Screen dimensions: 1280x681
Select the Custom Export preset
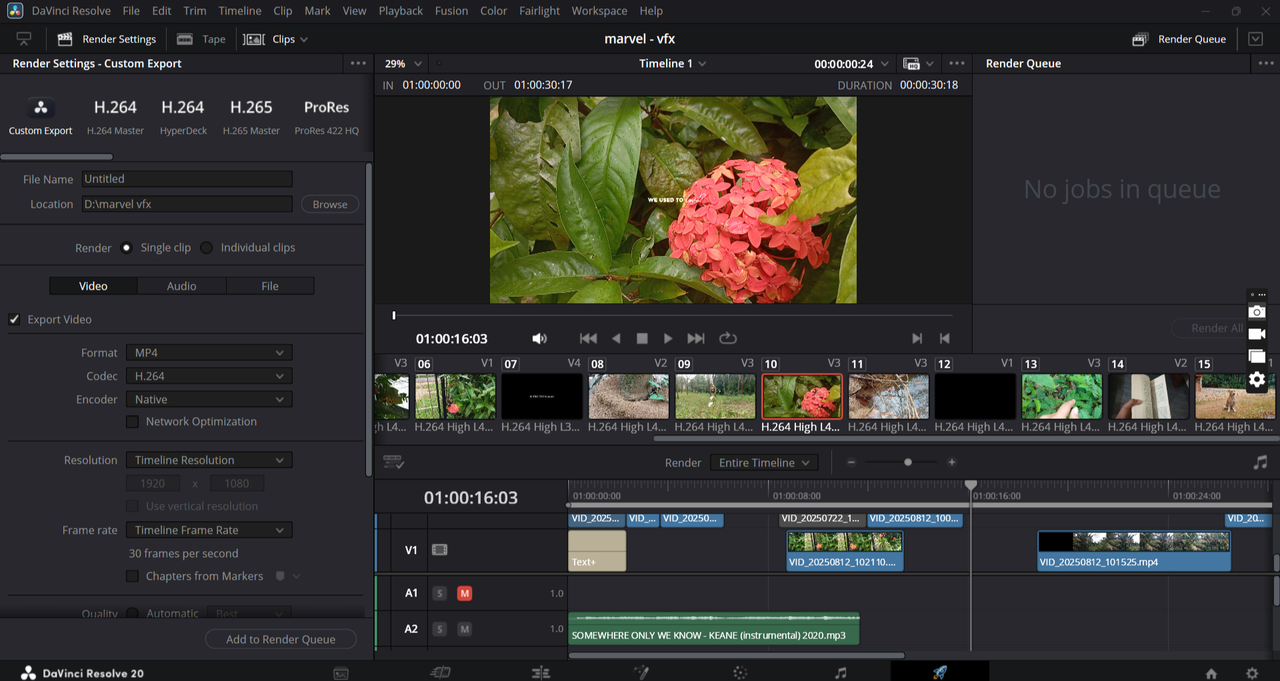pos(41,117)
